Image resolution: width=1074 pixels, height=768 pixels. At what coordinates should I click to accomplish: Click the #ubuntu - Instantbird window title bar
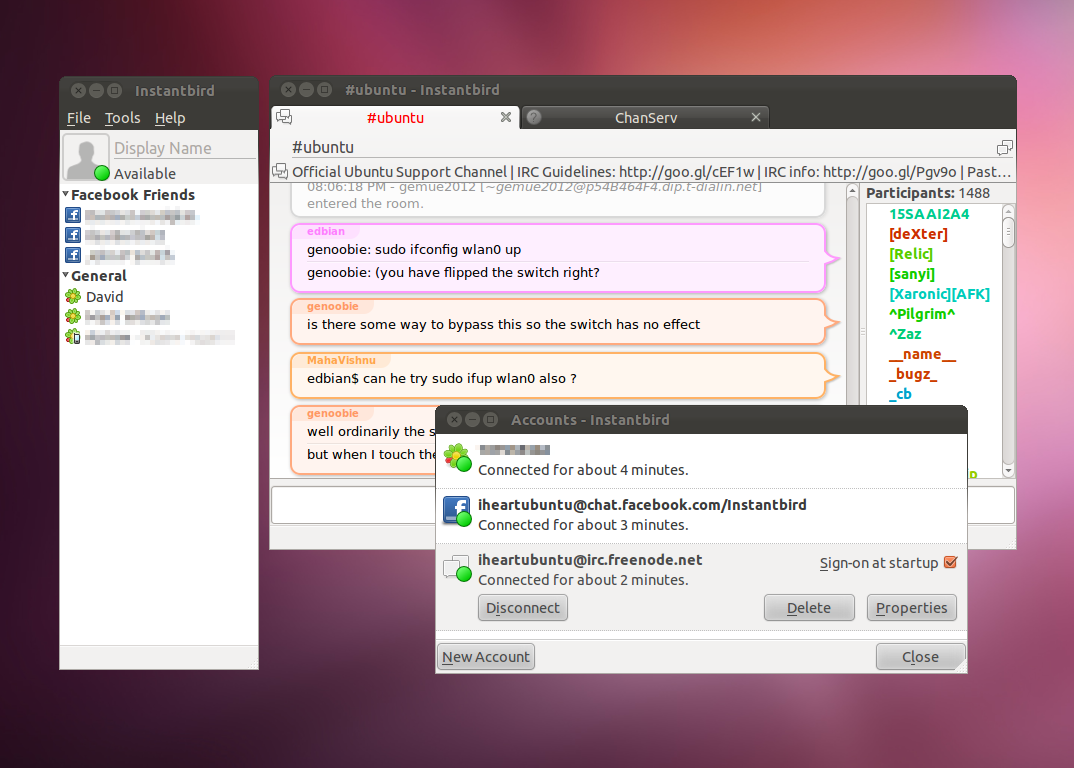(x=642, y=90)
